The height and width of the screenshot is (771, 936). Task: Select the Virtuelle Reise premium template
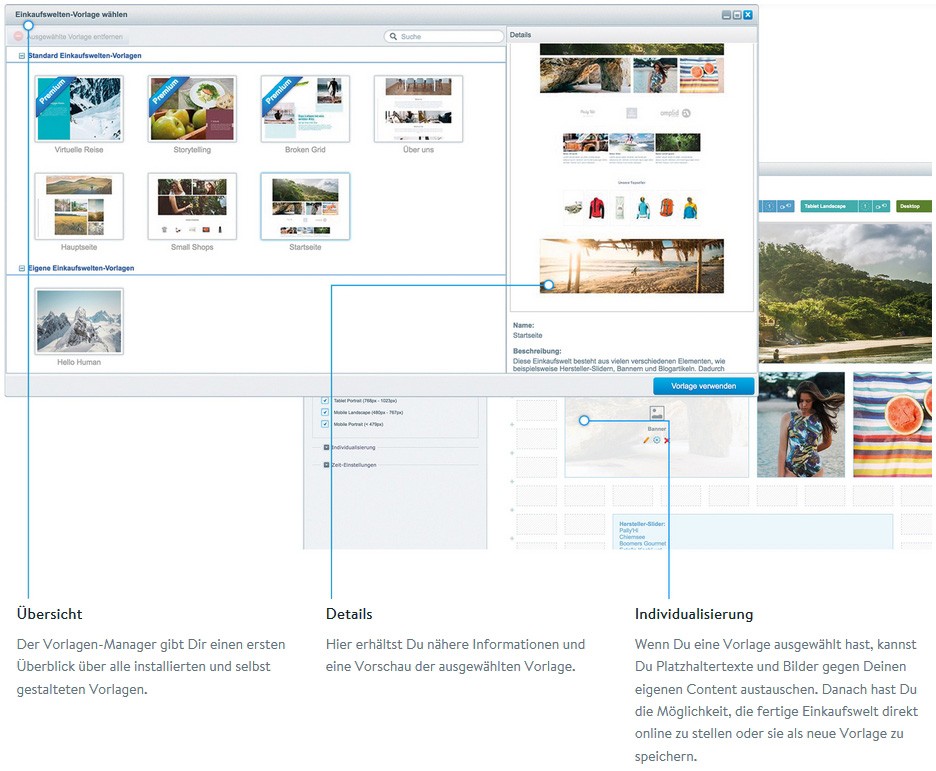(x=79, y=109)
